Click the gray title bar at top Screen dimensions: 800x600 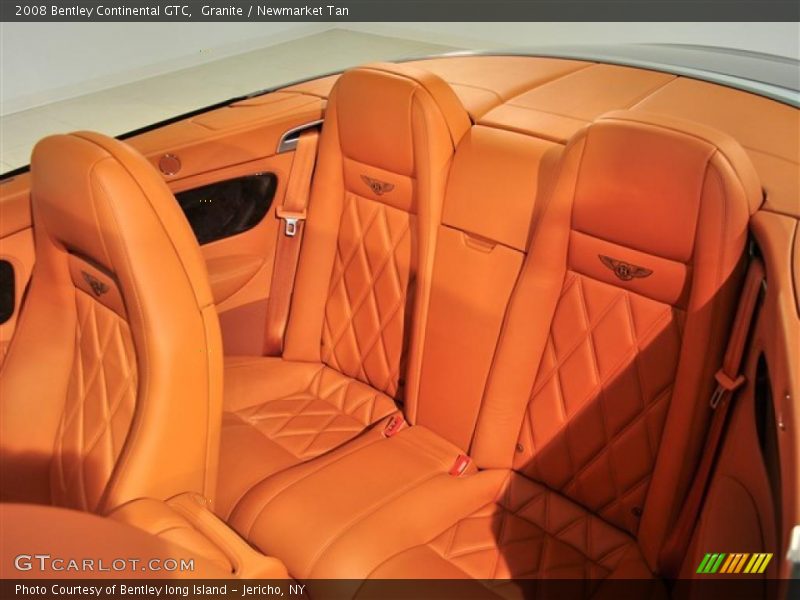click(x=400, y=12)
